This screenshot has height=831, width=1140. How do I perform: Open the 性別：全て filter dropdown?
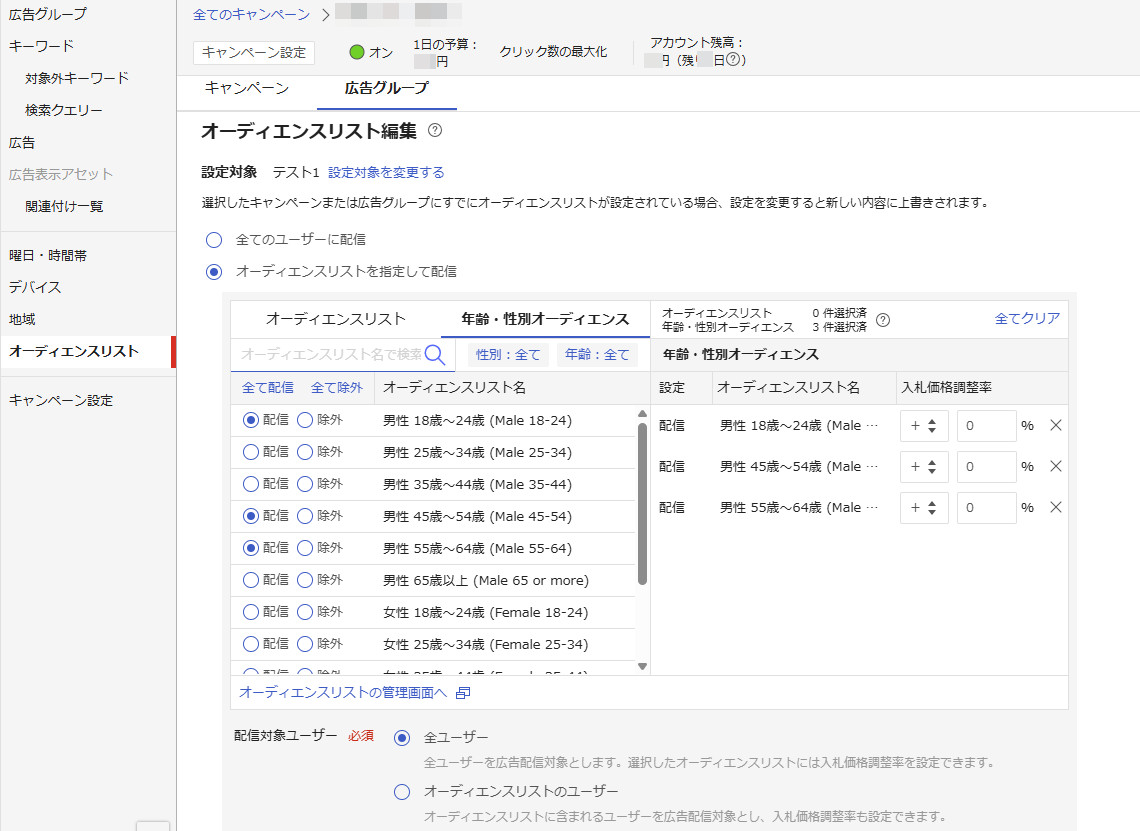pyautogui.click(x=507, y=355)
